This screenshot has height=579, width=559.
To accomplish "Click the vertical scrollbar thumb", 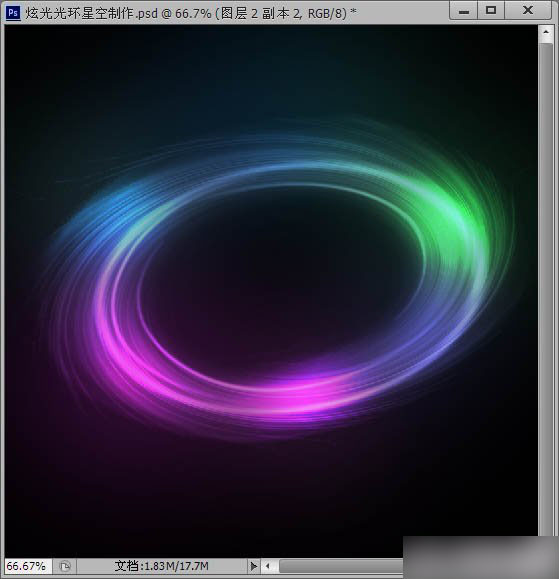I will 546,290.
